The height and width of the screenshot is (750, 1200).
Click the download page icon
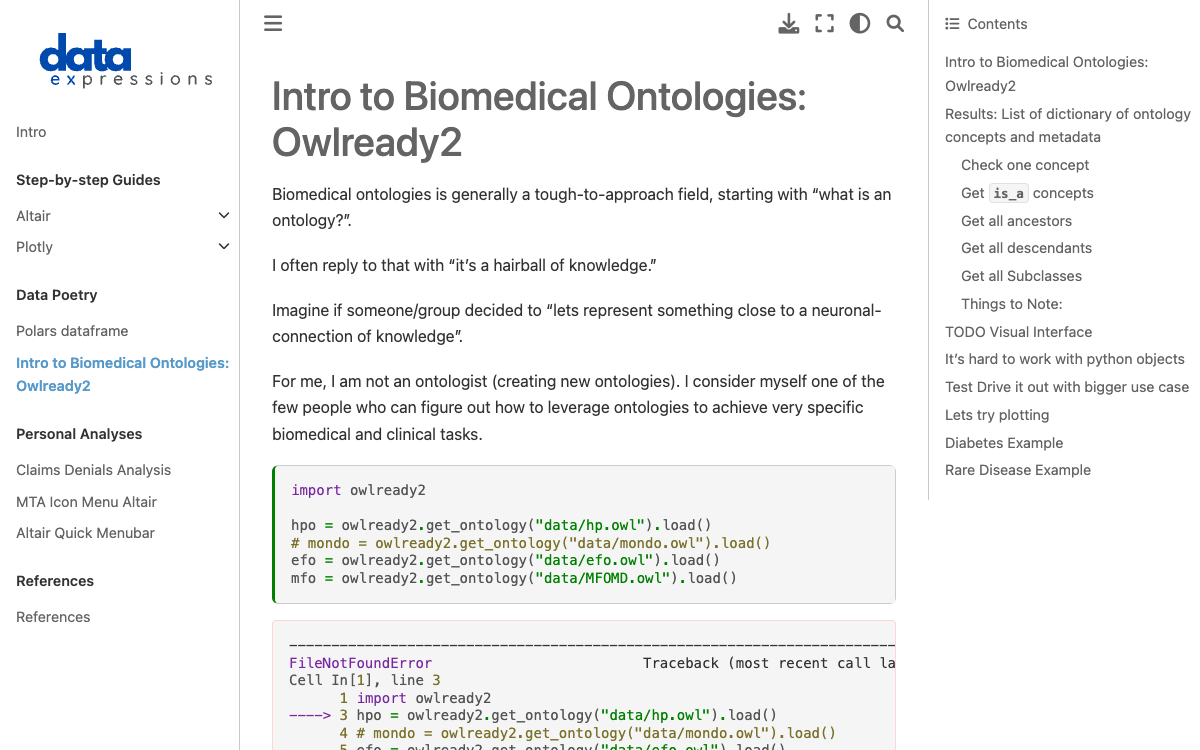click(x=789, y=24)
